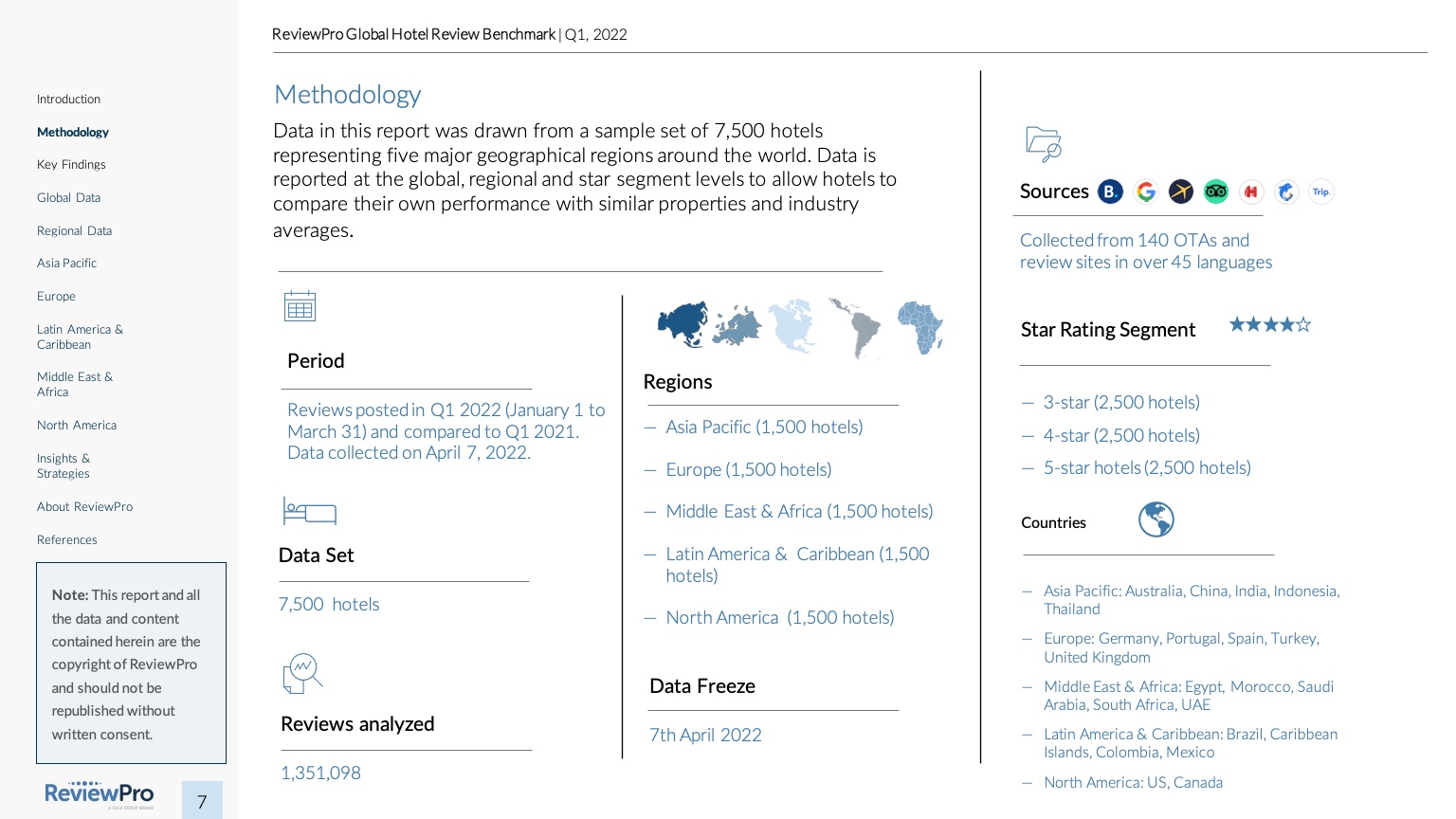Click the folder search icon above Sources

pyautogui.click(x=1043, y=144)
